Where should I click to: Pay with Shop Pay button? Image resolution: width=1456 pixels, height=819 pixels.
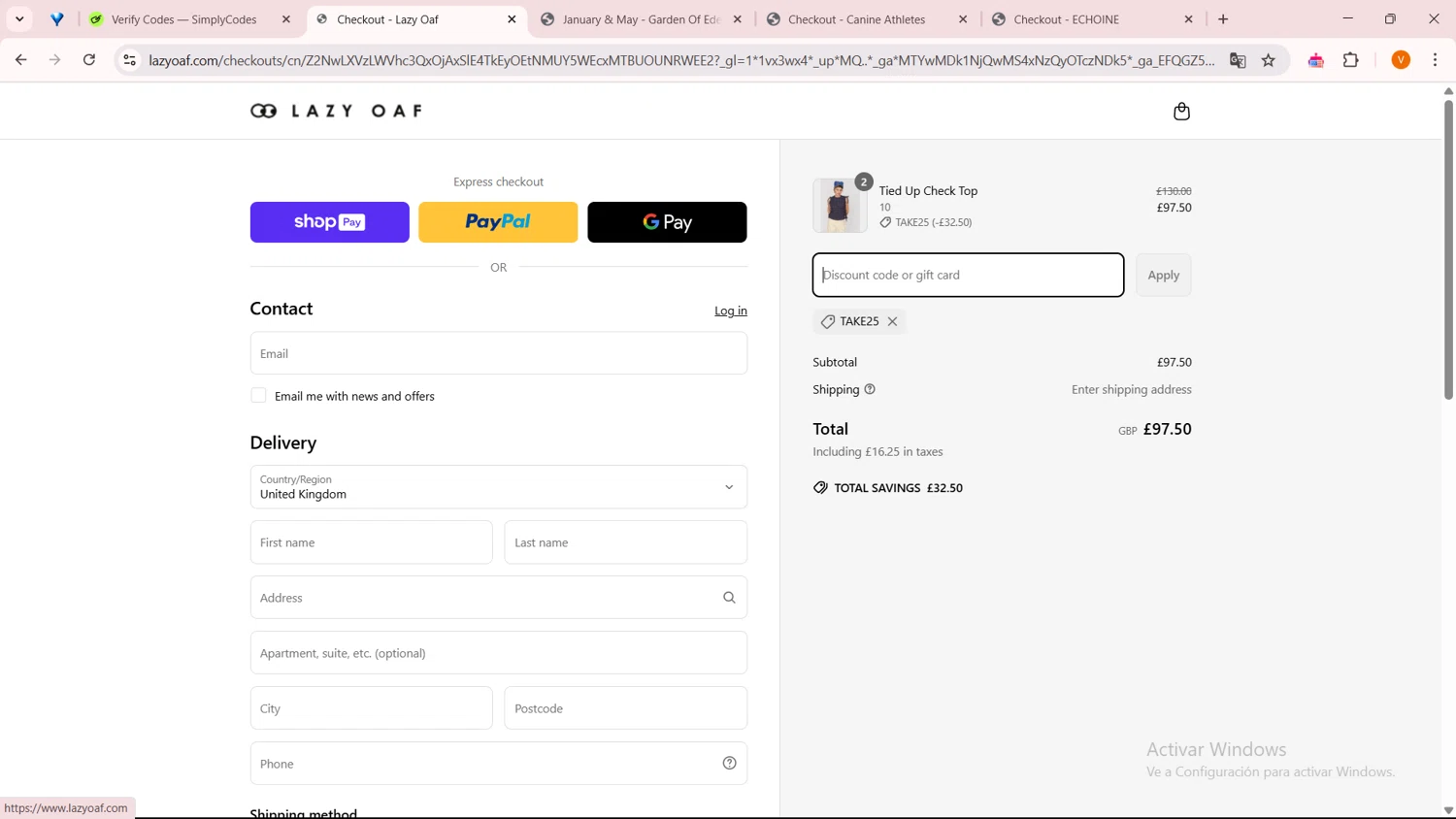pos(329,222)
